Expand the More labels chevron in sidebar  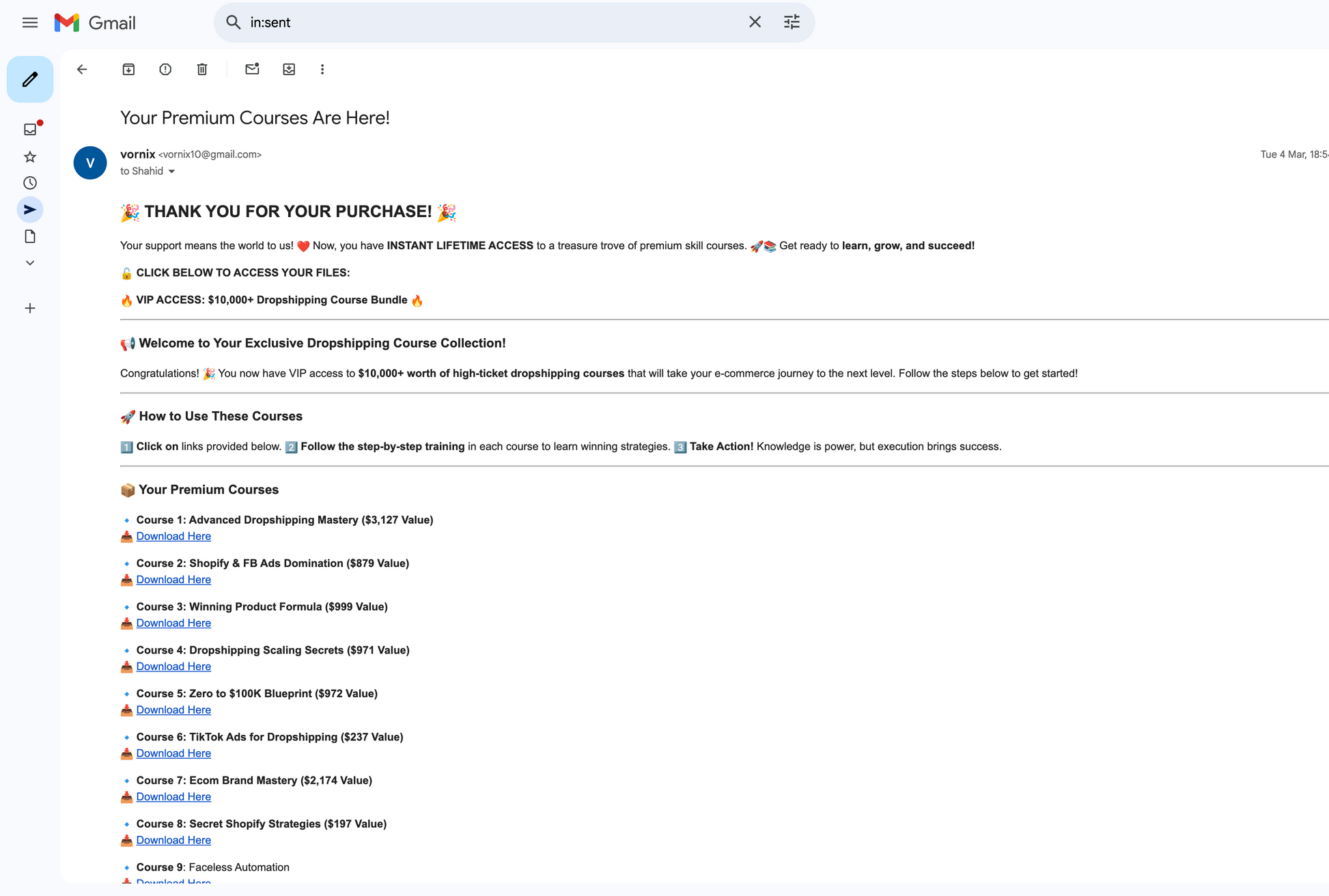coord(30,263)
